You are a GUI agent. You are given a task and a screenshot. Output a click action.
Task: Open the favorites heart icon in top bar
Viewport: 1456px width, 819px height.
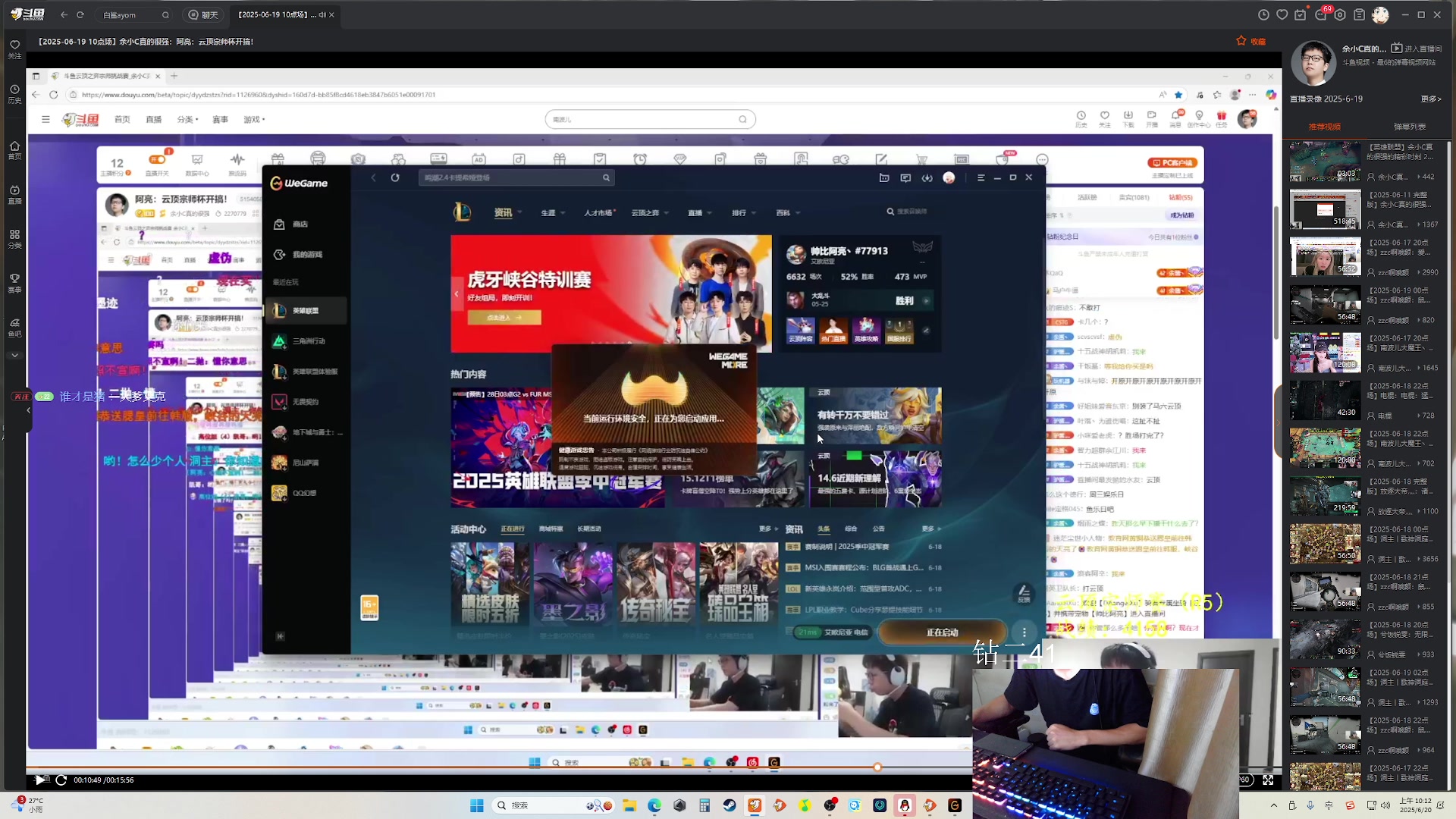pyautogui.click(x=1282, y=14)
